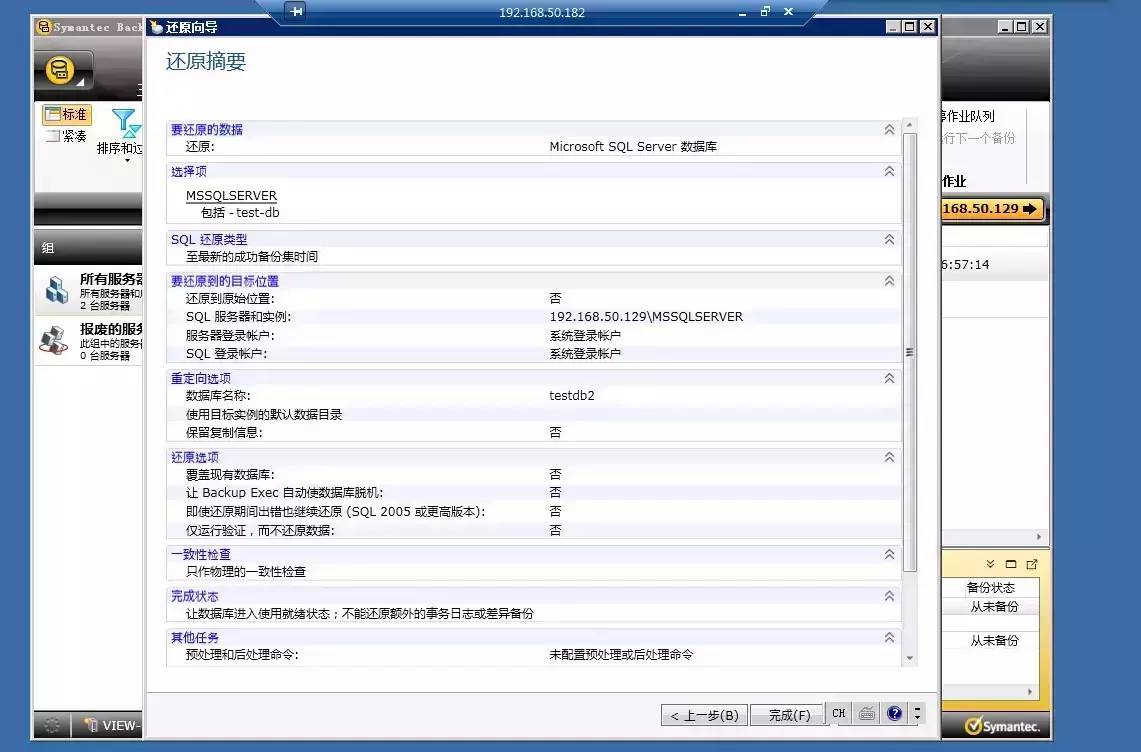Viewport: 1141px width, 752px height.
Task: Click the 192.168.50.129\MSSQLSERVER value
Action: click(646, 317)
